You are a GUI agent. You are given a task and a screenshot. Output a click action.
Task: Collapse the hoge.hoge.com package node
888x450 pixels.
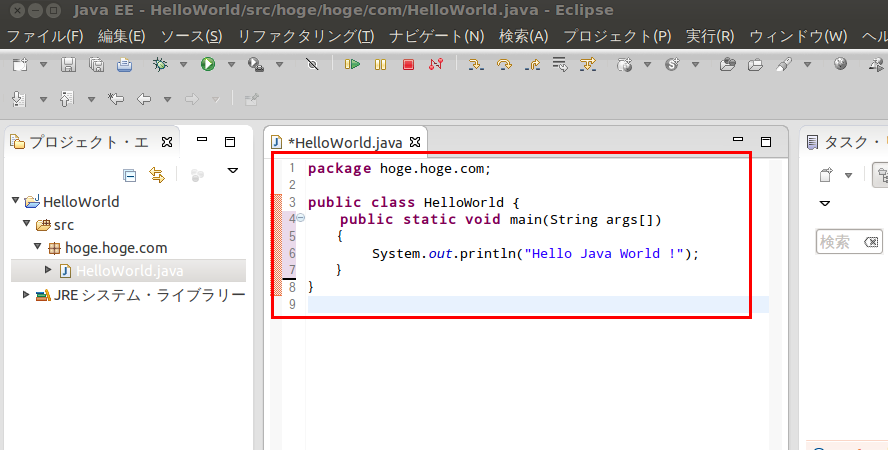37,247
